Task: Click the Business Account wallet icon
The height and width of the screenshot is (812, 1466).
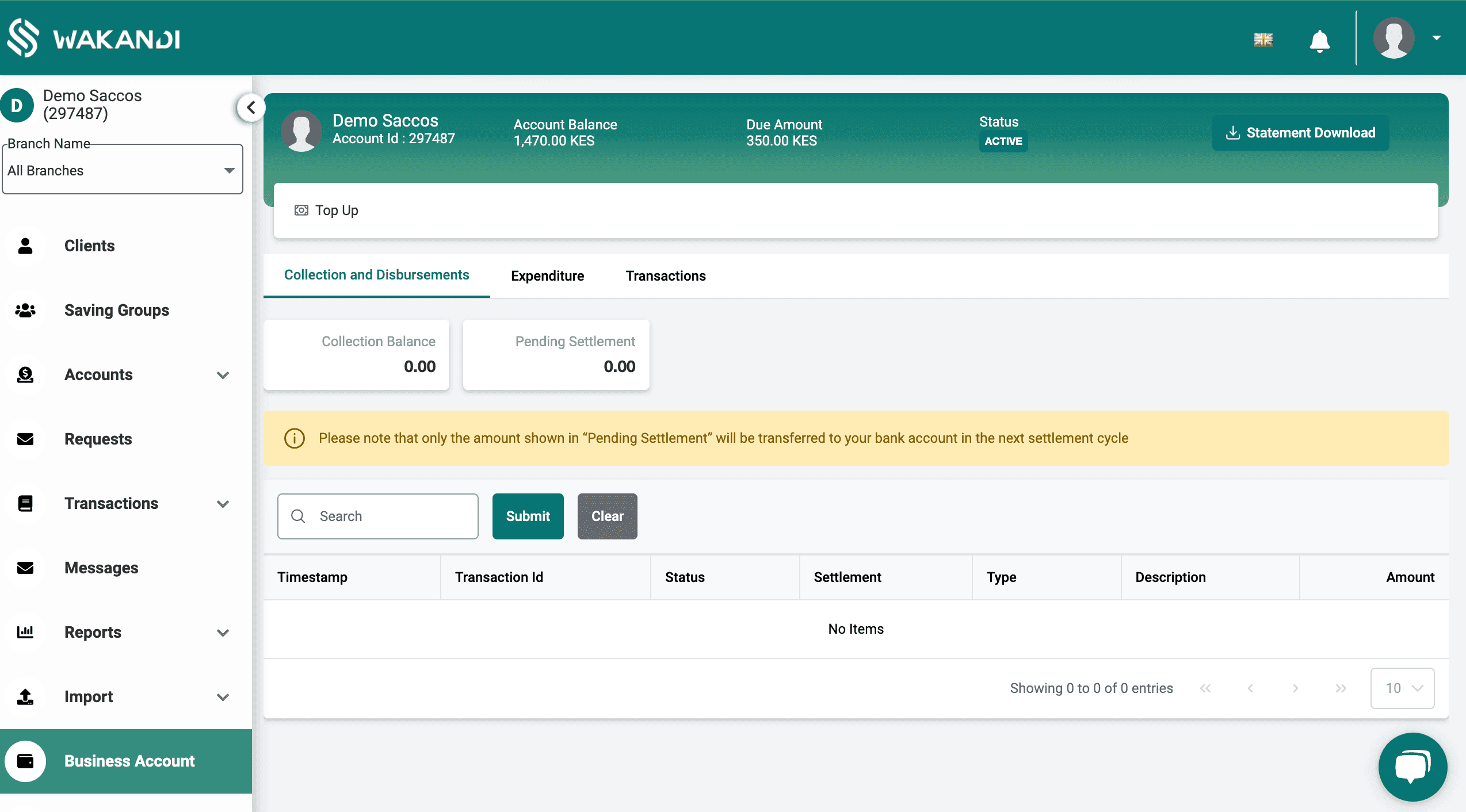Action: coord(25,761)
